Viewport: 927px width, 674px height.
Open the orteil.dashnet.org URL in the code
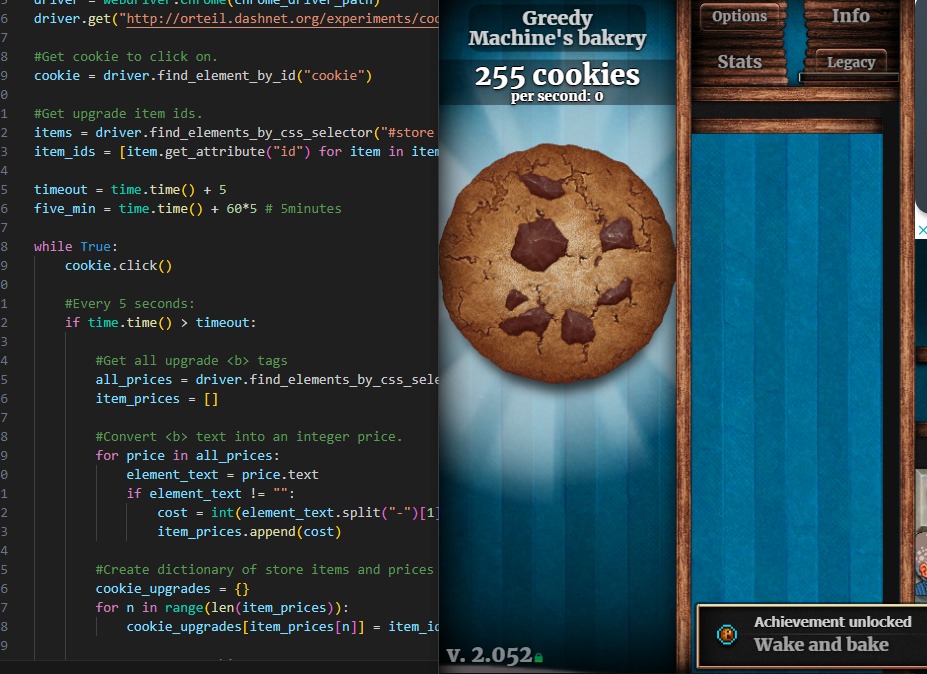283,19
